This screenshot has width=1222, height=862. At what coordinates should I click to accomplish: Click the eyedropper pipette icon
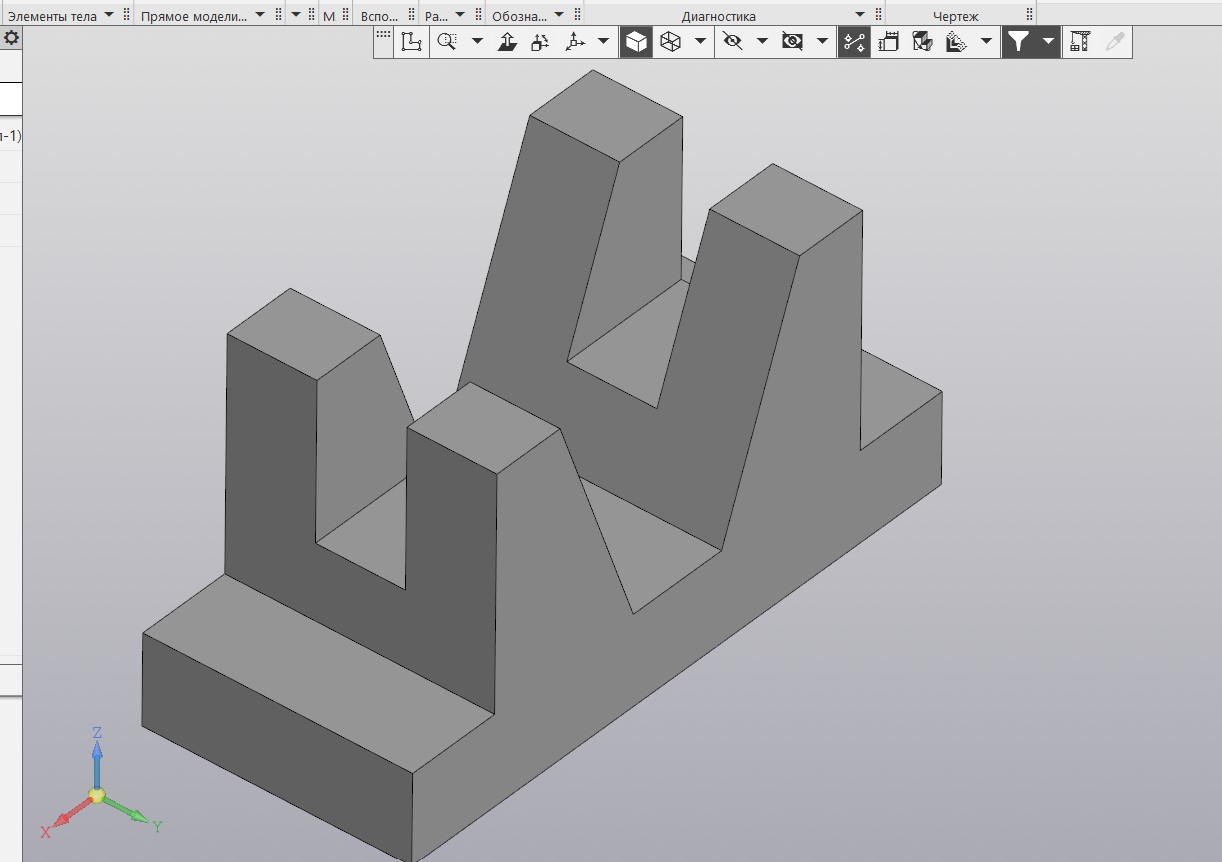(1114, 42)
